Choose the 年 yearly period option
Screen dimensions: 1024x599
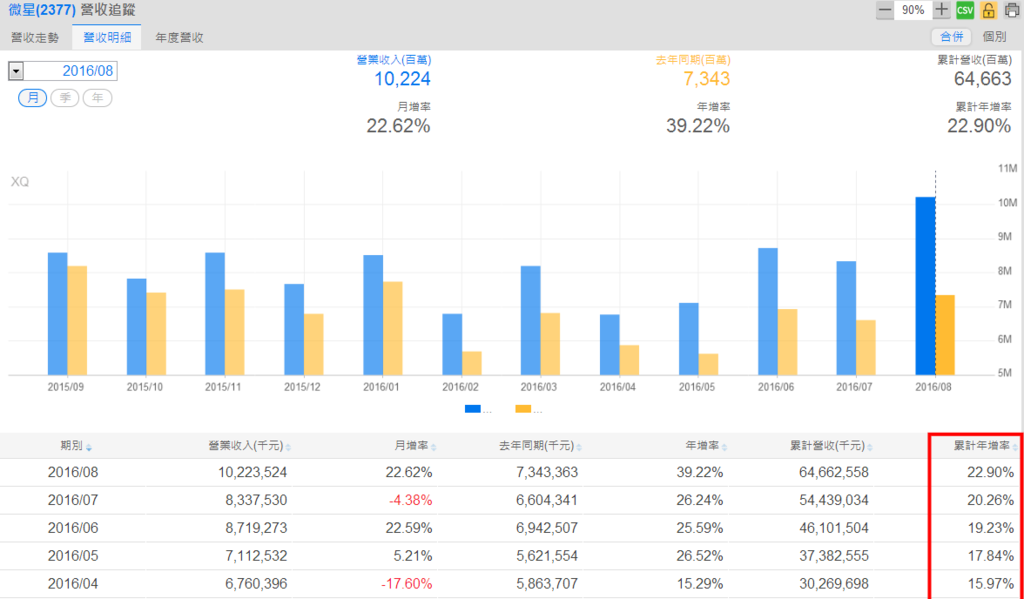(97, 98)
